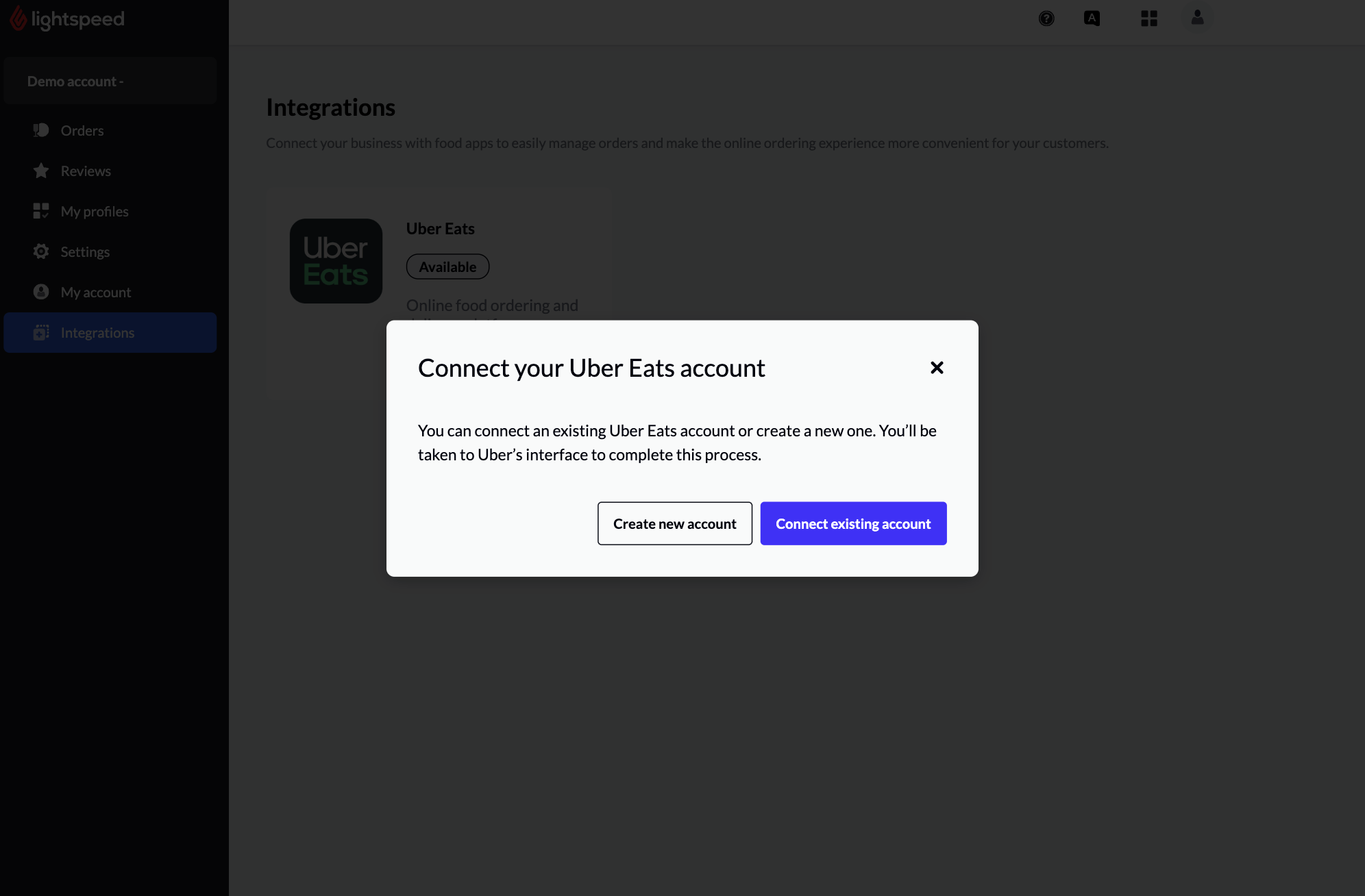
Task: Click the help question mark icon
Action: (x=1046, y=18)
